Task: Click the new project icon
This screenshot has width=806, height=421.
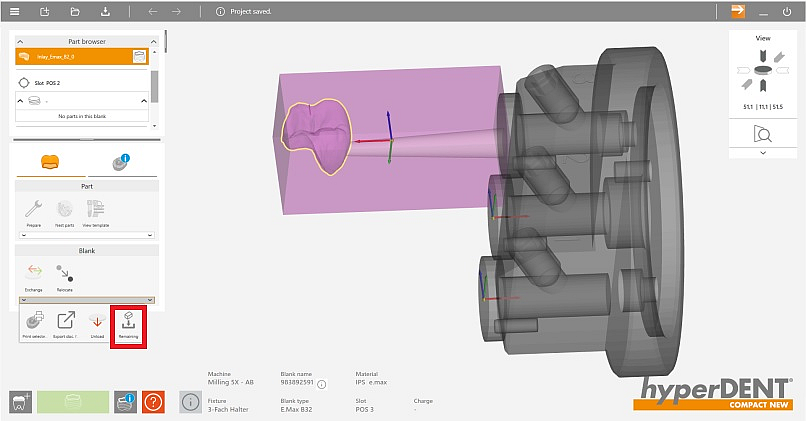Action: tap(44, 12)
